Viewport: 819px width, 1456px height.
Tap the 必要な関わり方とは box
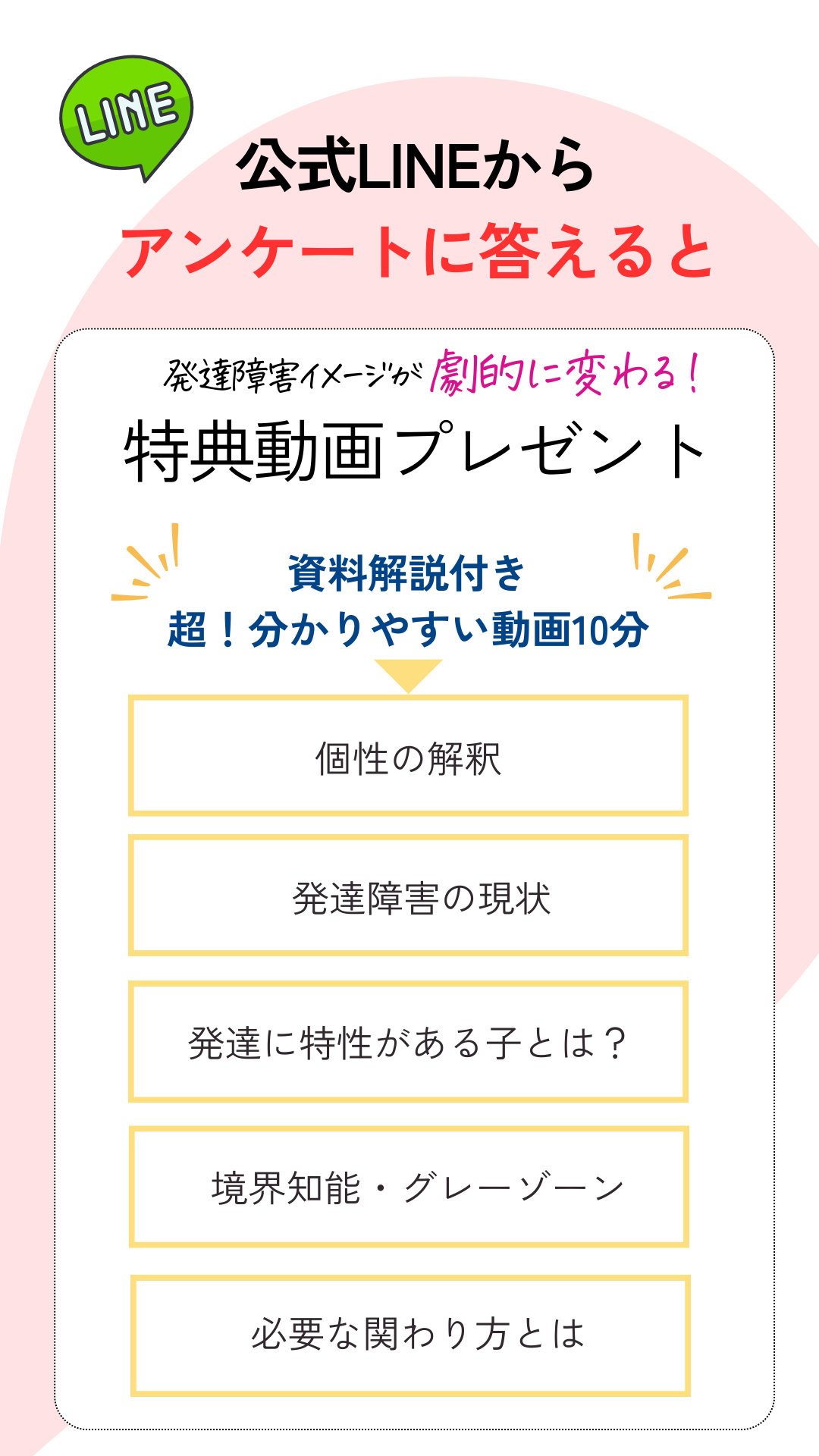coord(409,1335)
